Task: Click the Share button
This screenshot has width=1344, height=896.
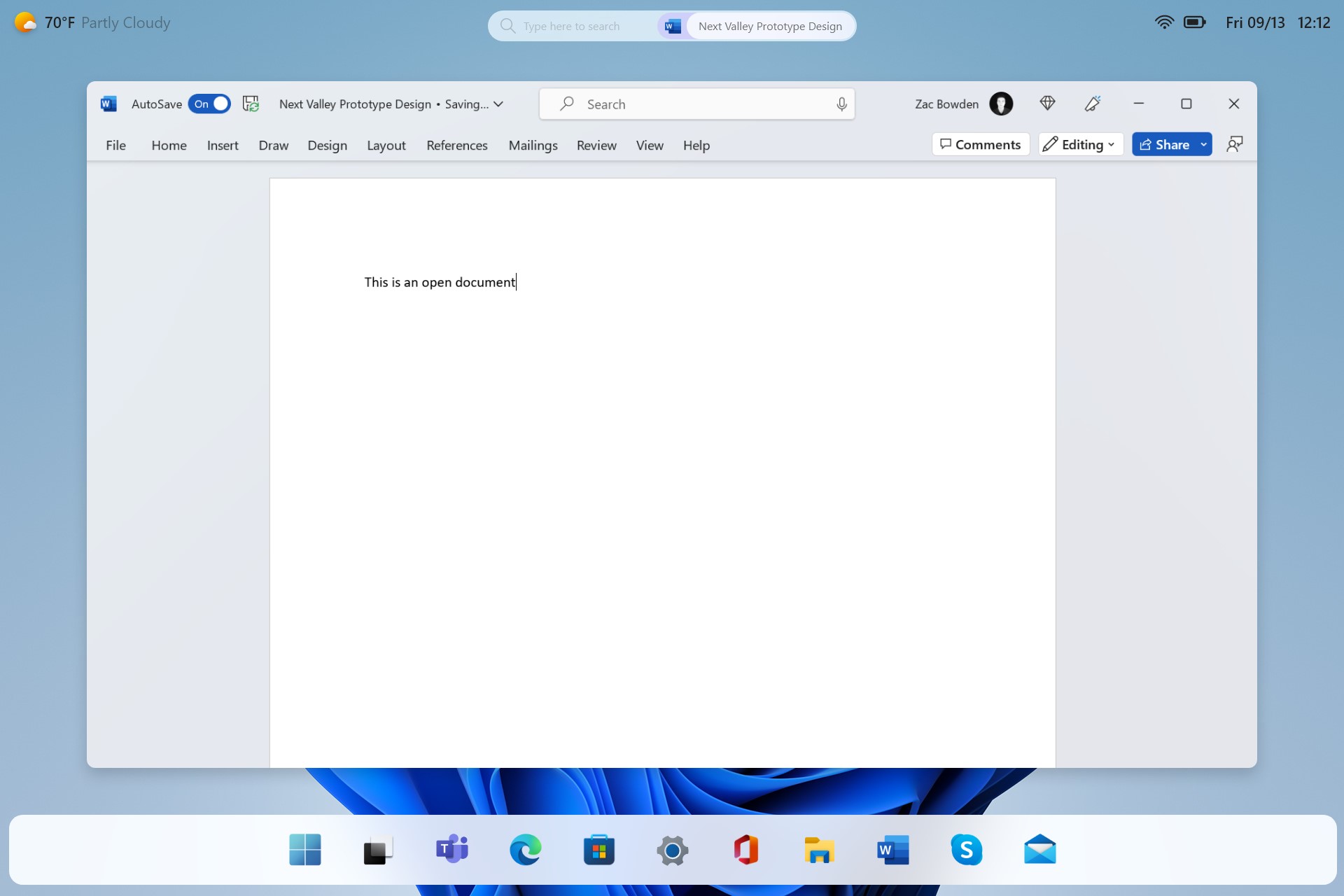Action: [x=1170, y=144]
